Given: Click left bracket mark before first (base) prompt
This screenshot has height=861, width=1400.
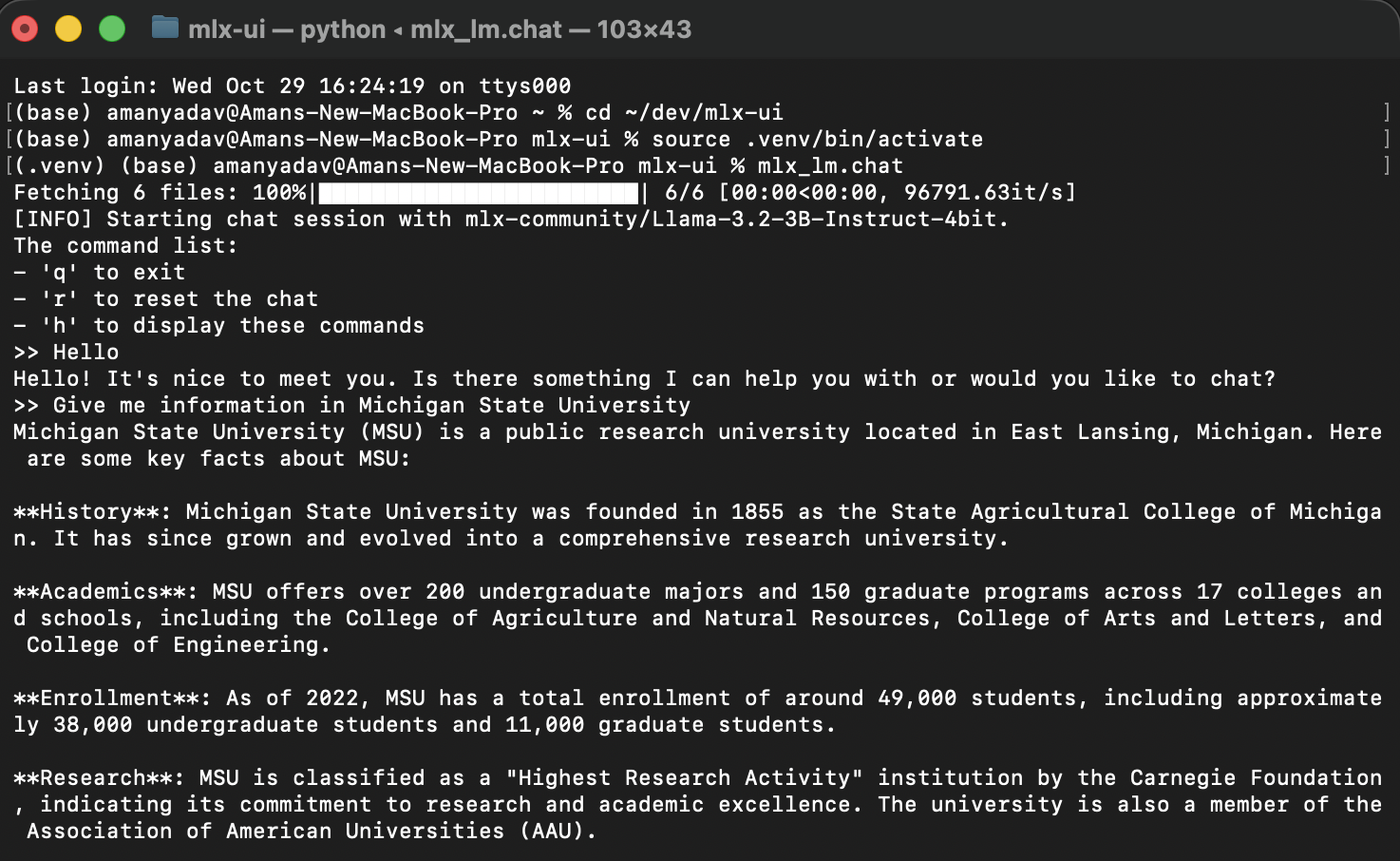Looking at the screenshot, I should [9, 112].
